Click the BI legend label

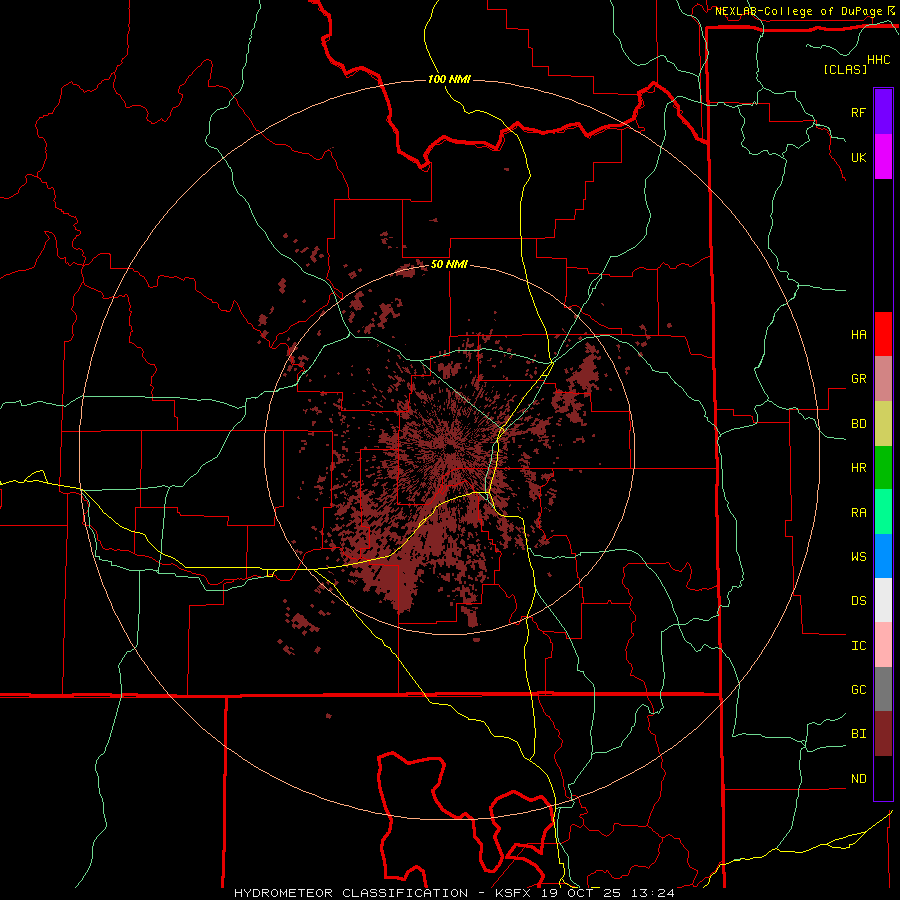click(858, 734)
